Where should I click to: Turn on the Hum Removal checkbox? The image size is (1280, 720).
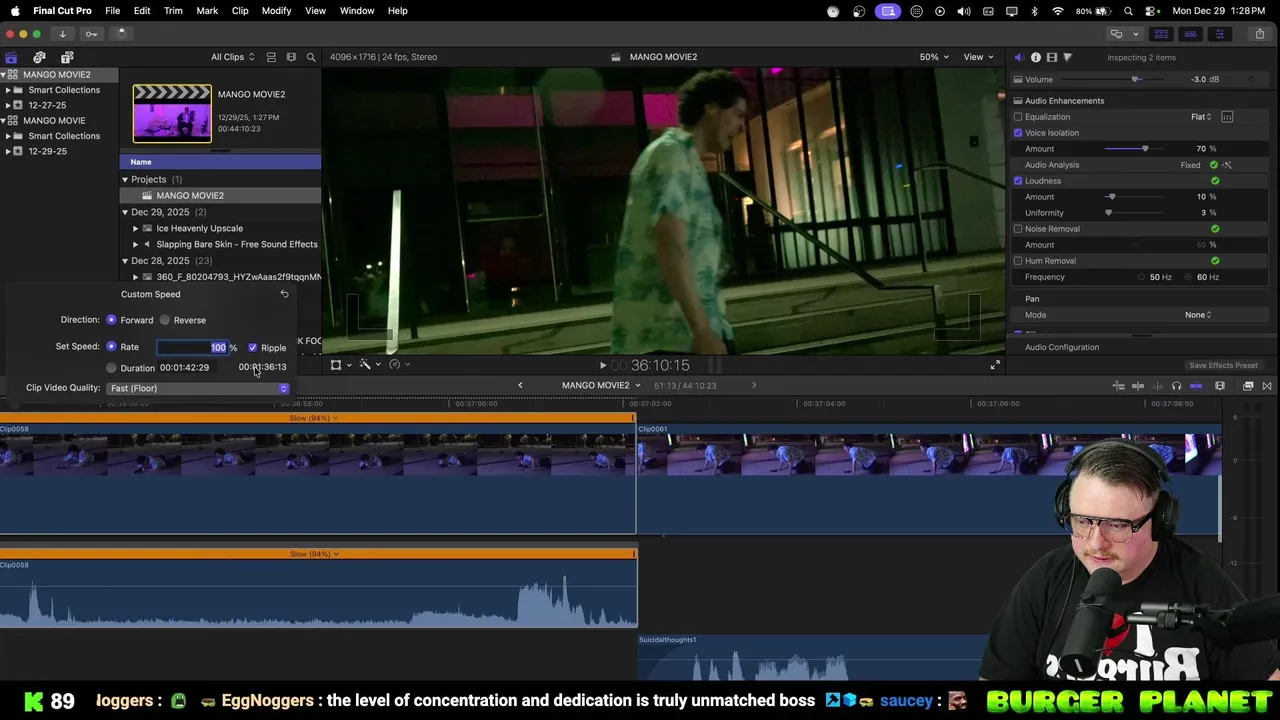(1018, 261)
